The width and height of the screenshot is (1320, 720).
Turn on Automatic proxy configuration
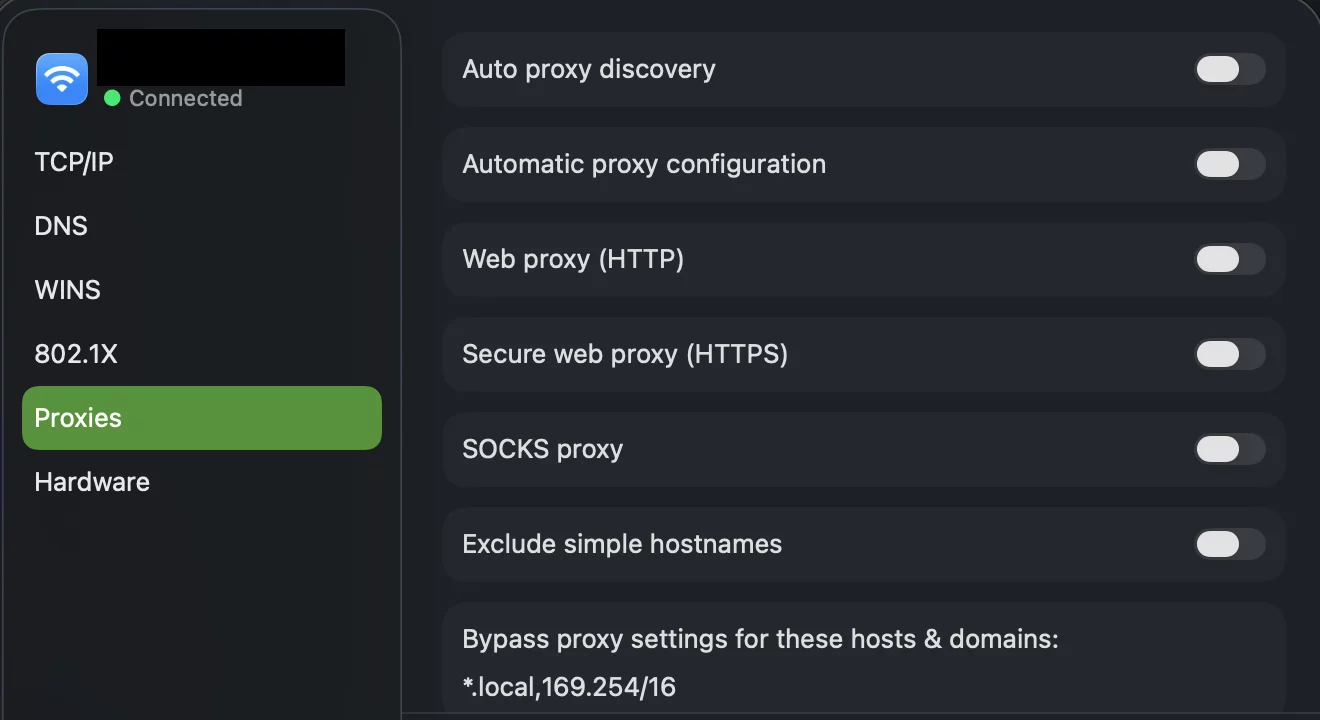[1229, 164]
